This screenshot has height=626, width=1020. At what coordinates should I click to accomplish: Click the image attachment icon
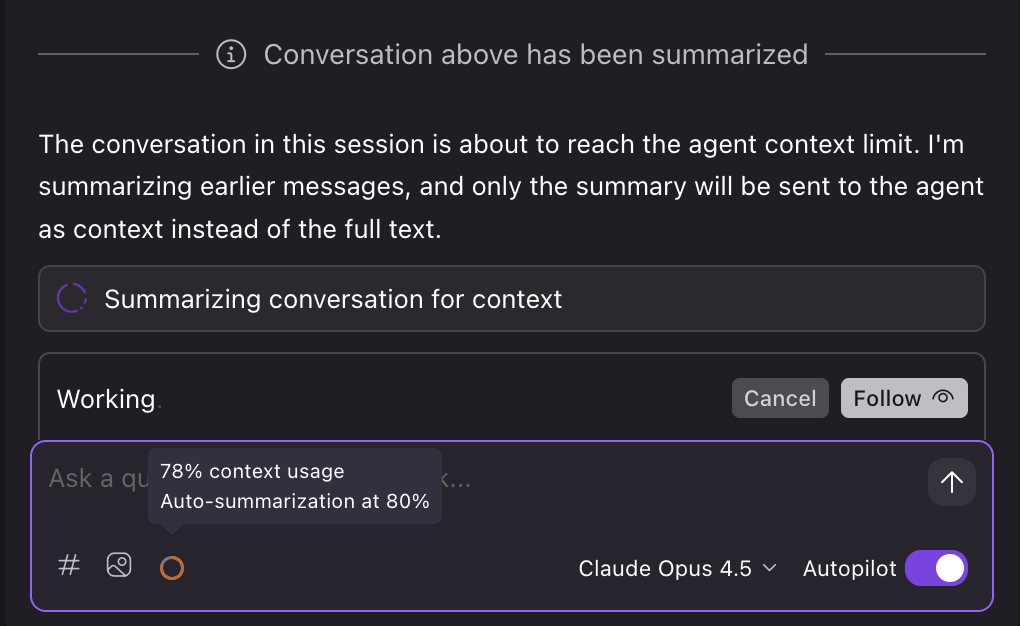coord(119,566)
